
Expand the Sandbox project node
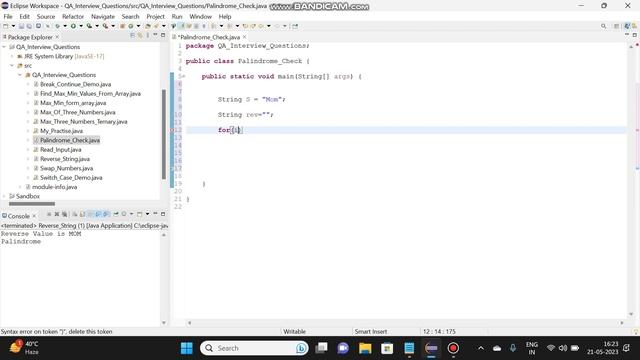click(4, 196)
